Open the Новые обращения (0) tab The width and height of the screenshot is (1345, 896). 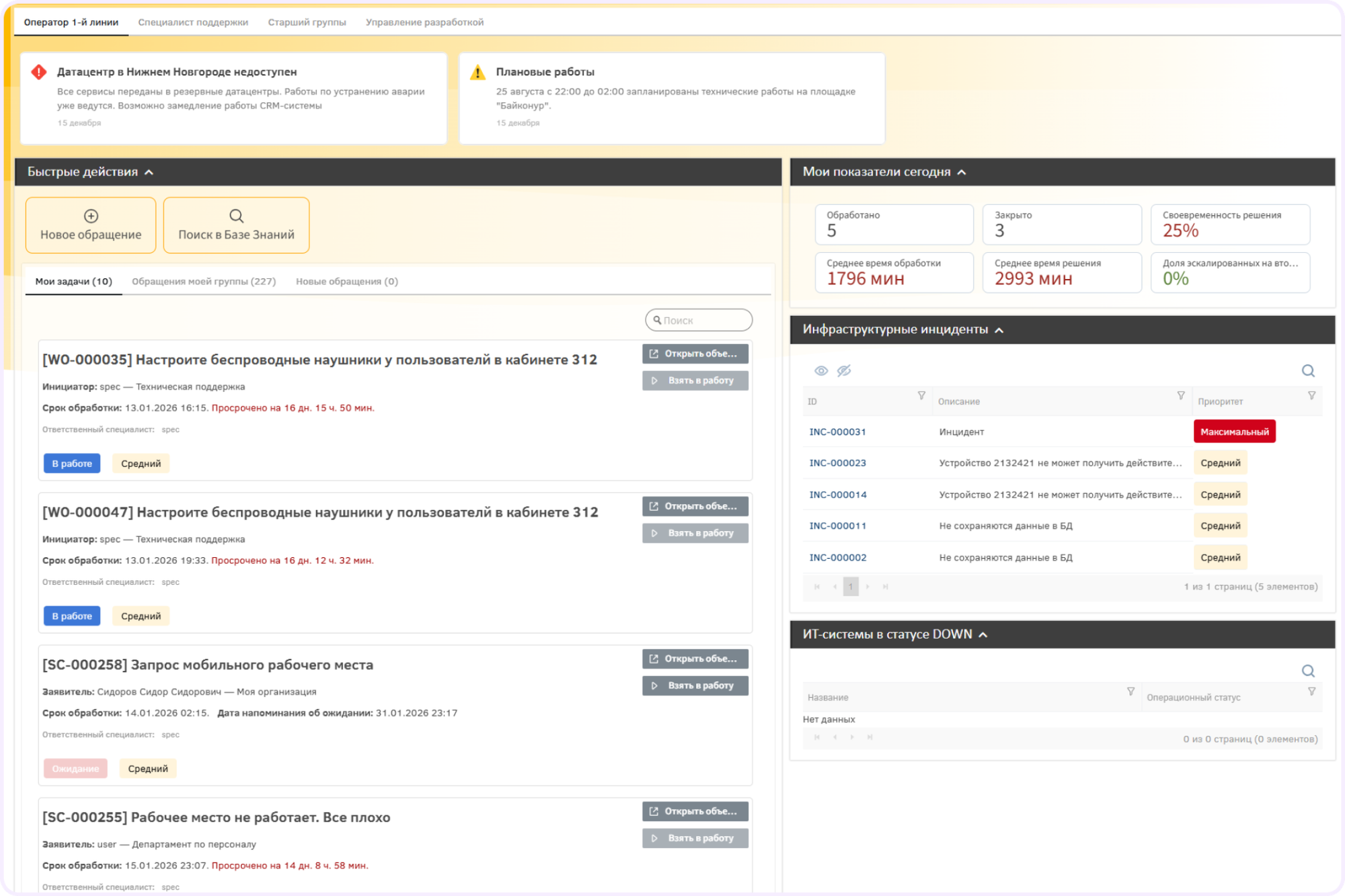[347, 282]
